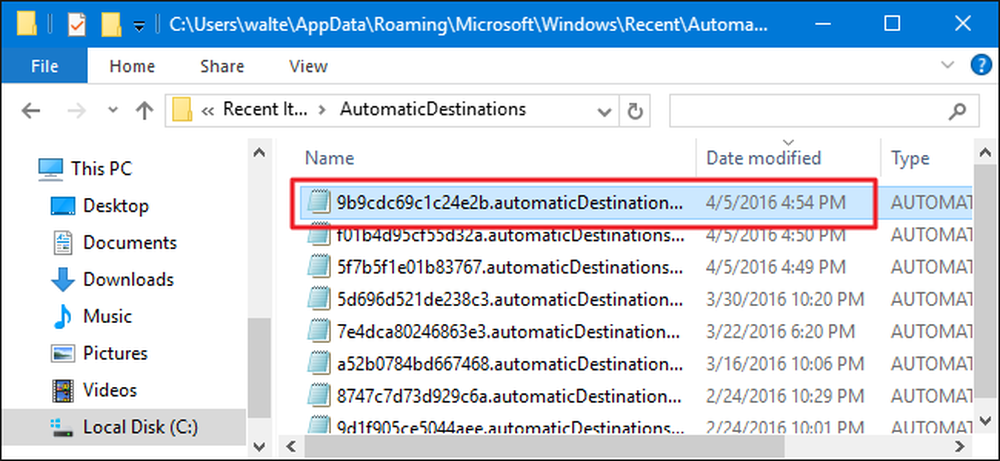
Task: Click the Music note icon in sidebar
Action: [63, 317]
